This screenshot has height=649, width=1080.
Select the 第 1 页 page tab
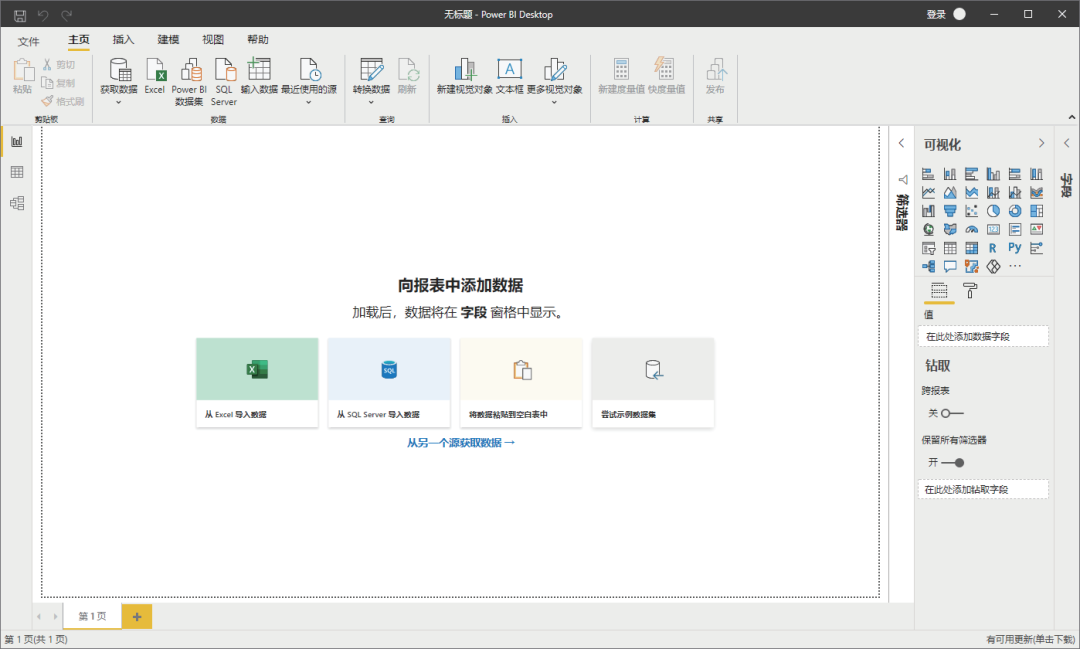pyautogui.click(x=92, y=617)
